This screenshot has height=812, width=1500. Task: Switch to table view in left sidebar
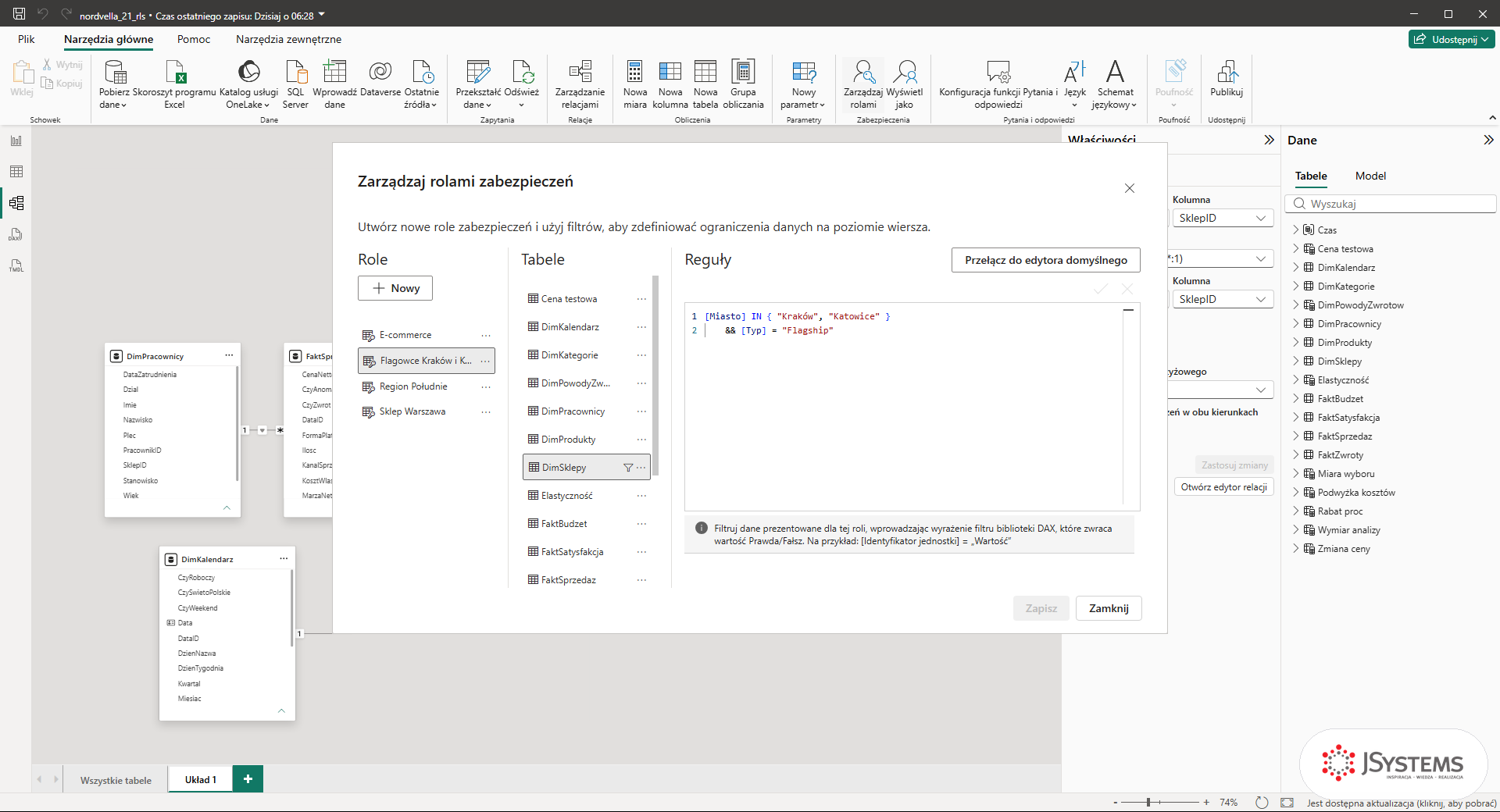(16, 172)
